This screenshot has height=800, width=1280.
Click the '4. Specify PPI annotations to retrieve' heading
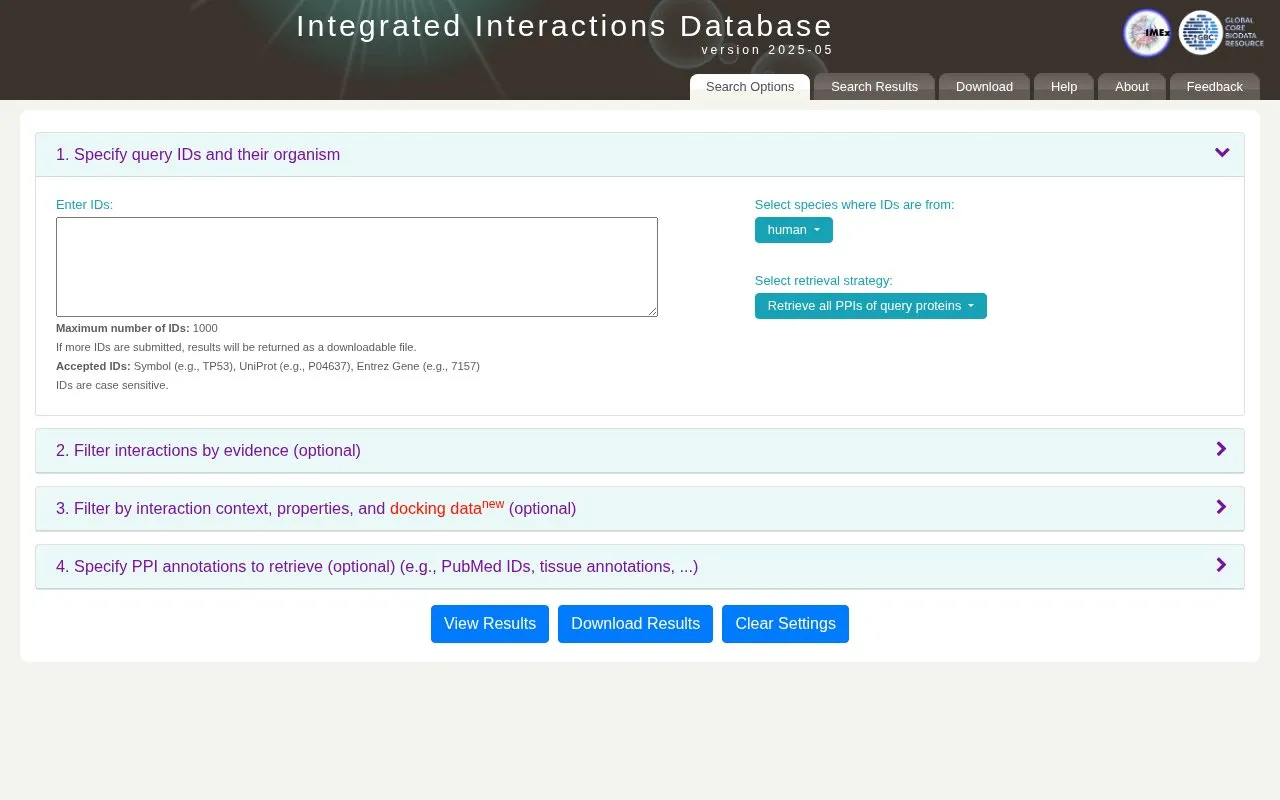(377, 566)
